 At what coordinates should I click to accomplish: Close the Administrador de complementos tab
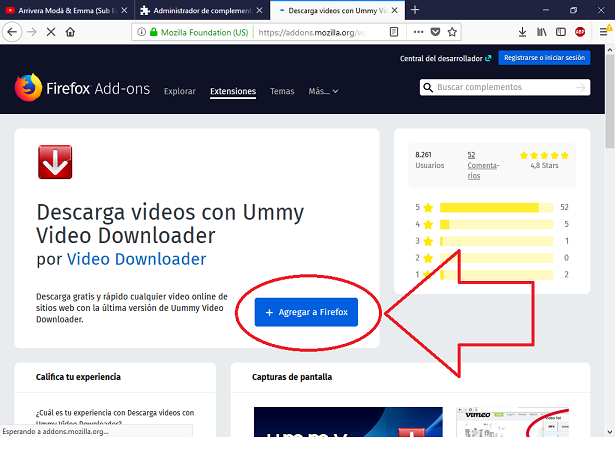tap(259, 11)
